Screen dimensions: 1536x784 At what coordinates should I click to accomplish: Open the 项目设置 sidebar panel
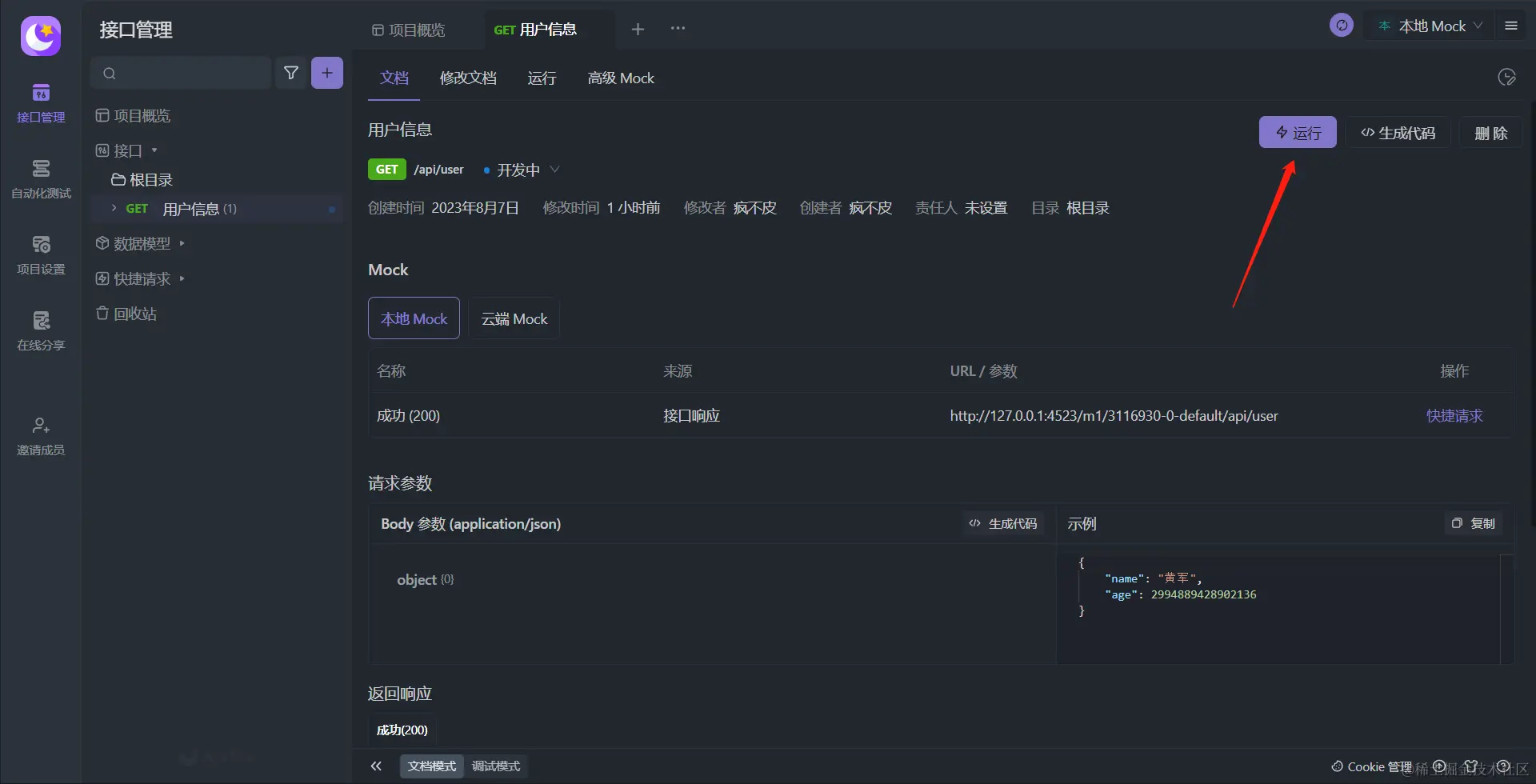41,254
